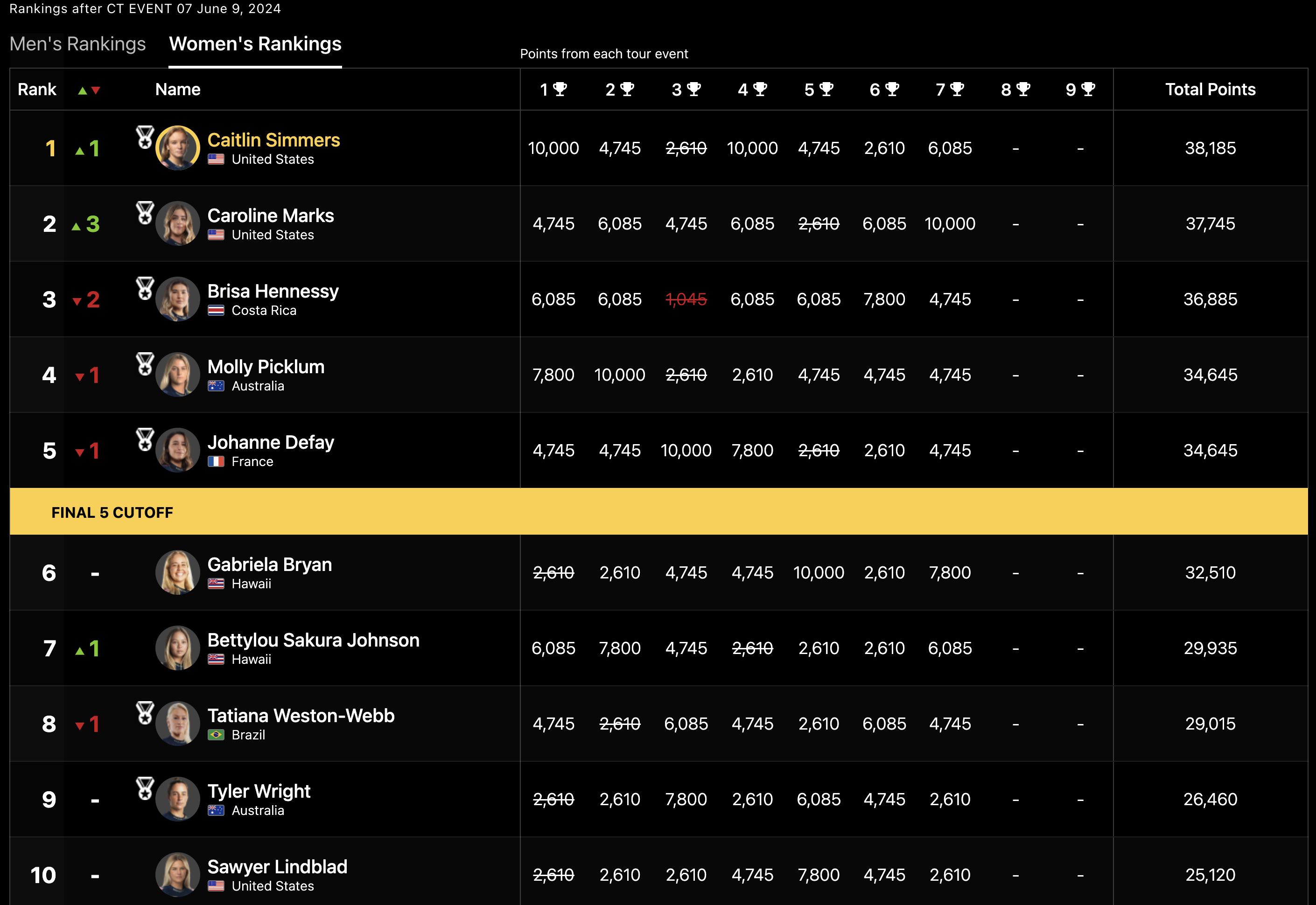The height and width of the screenshot is (905, 1316).
Task: Click Molly Picklum's avatar photo
Action: [177, 375]
